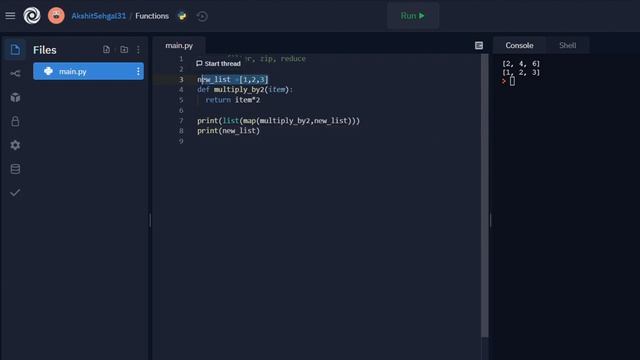Switch to the Console tab
The height and width of the screenshot is (360, 640).
point(519,45)
